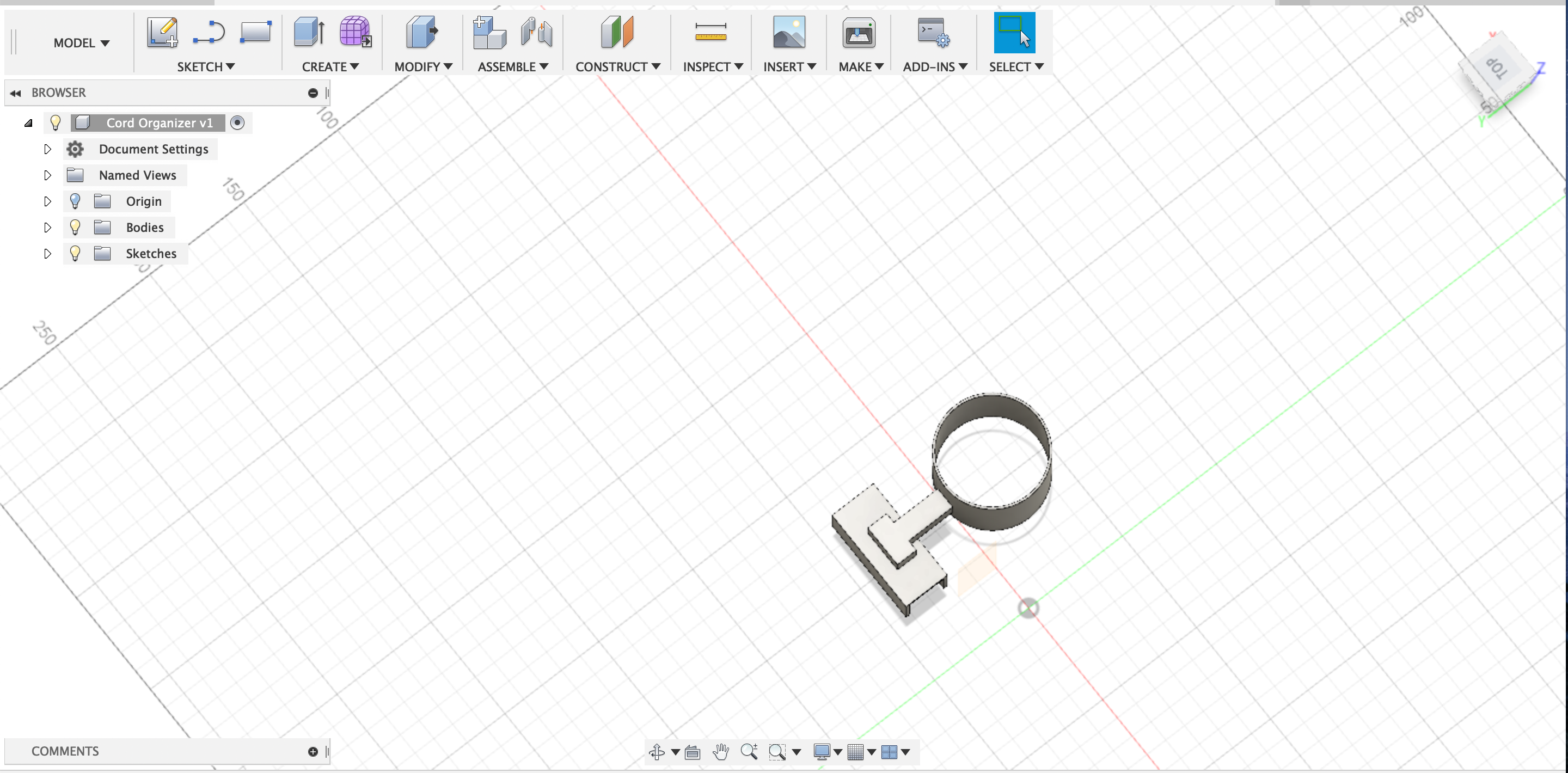This screenshot has width=1568, height=773.
Task: Click the Create Sketch icon
Action: pos(163,32)
